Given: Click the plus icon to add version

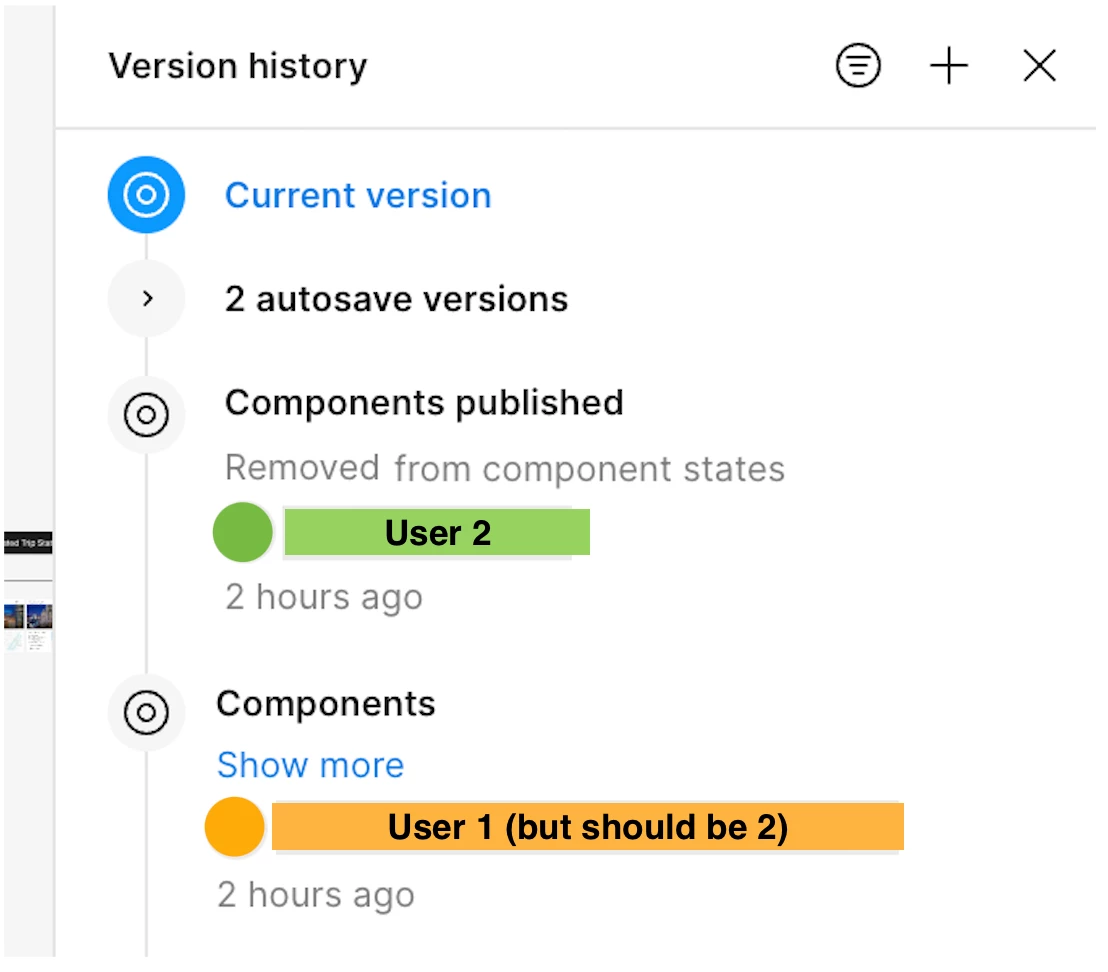Looking at the screenshot, I should point(948,67).
